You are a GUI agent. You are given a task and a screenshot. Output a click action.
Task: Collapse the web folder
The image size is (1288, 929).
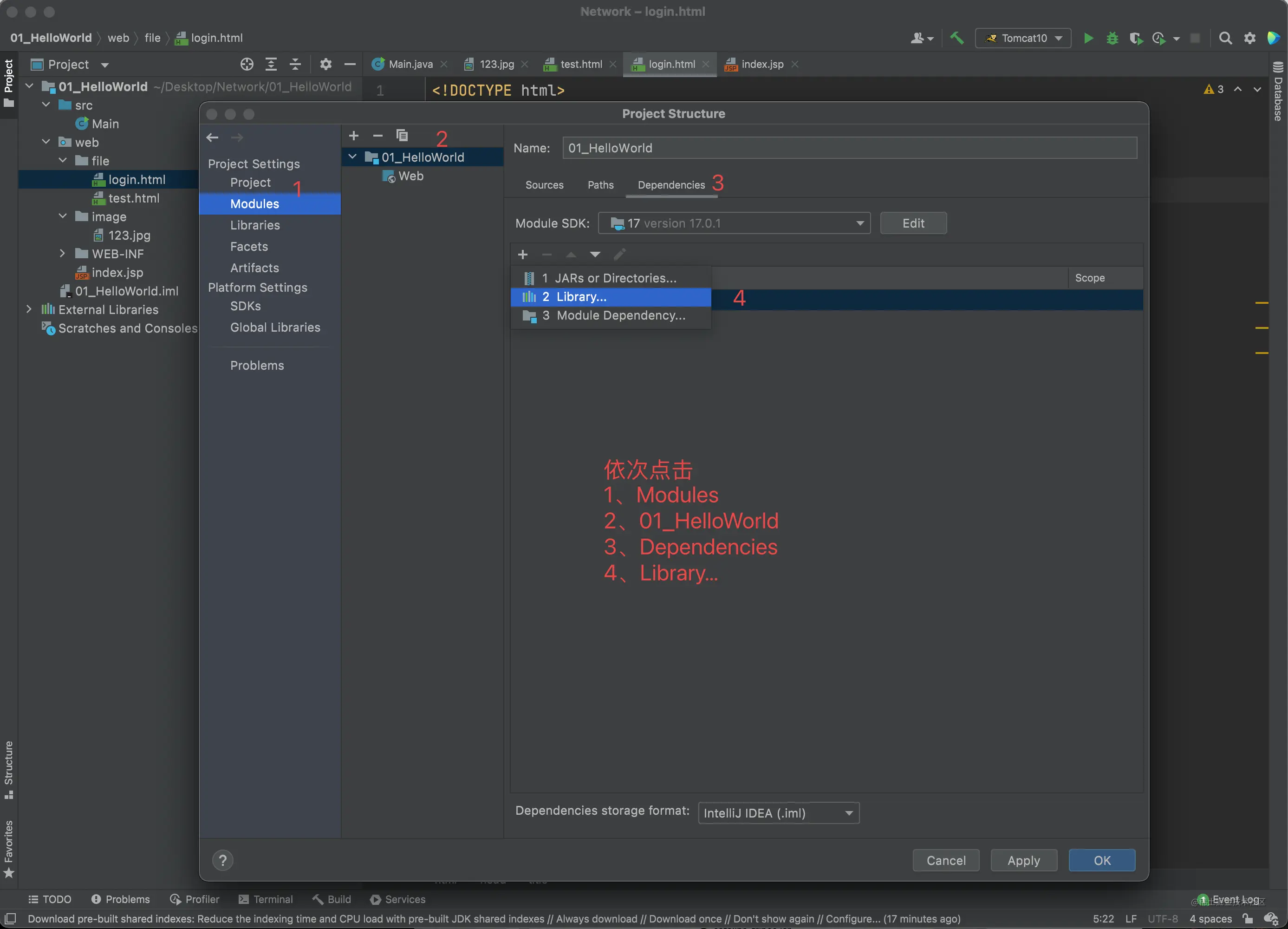point(46,142)
